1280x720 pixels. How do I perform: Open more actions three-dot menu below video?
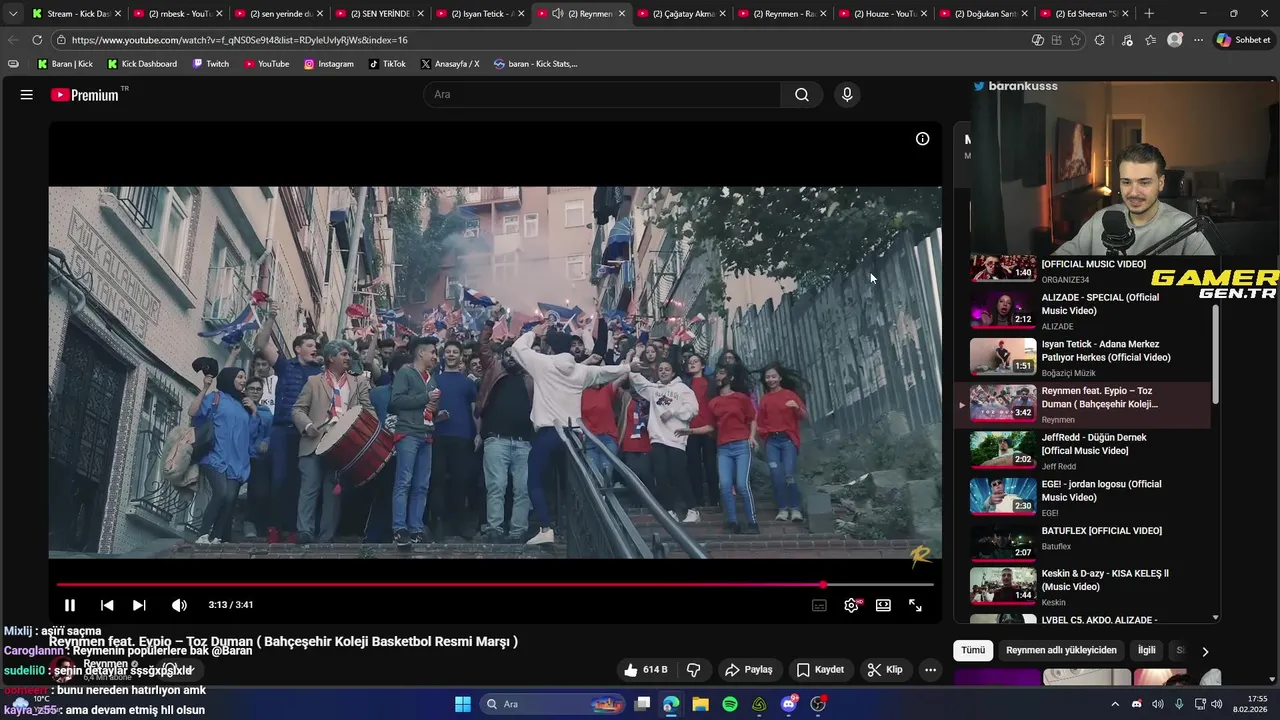tap(930, 670)
